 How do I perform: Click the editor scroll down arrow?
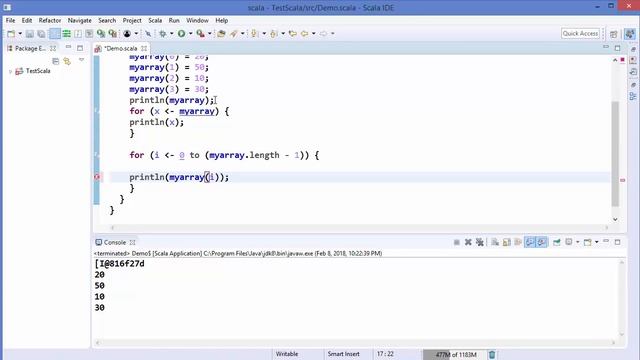[x=615, y=220]
